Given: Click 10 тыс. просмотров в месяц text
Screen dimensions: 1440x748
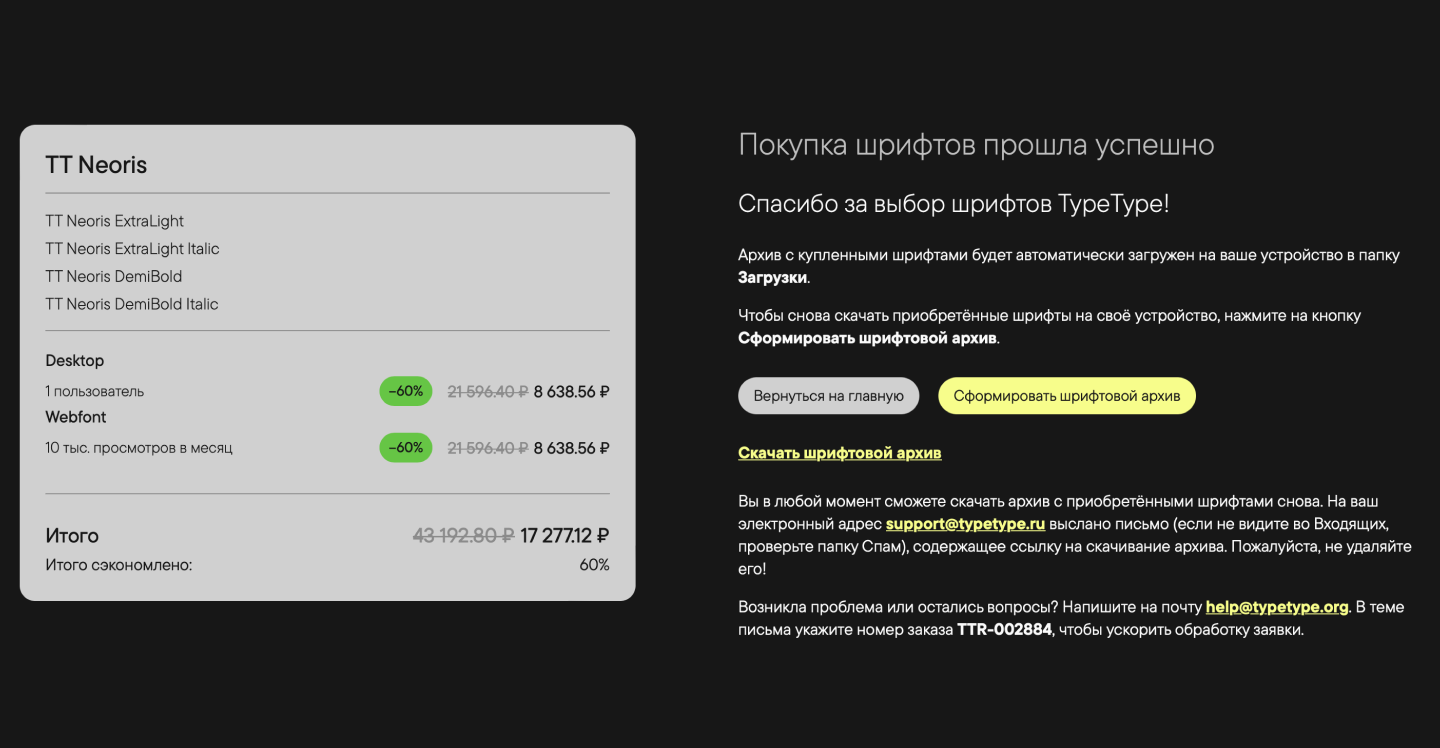Looking at the screenshot, I should 139,448.
